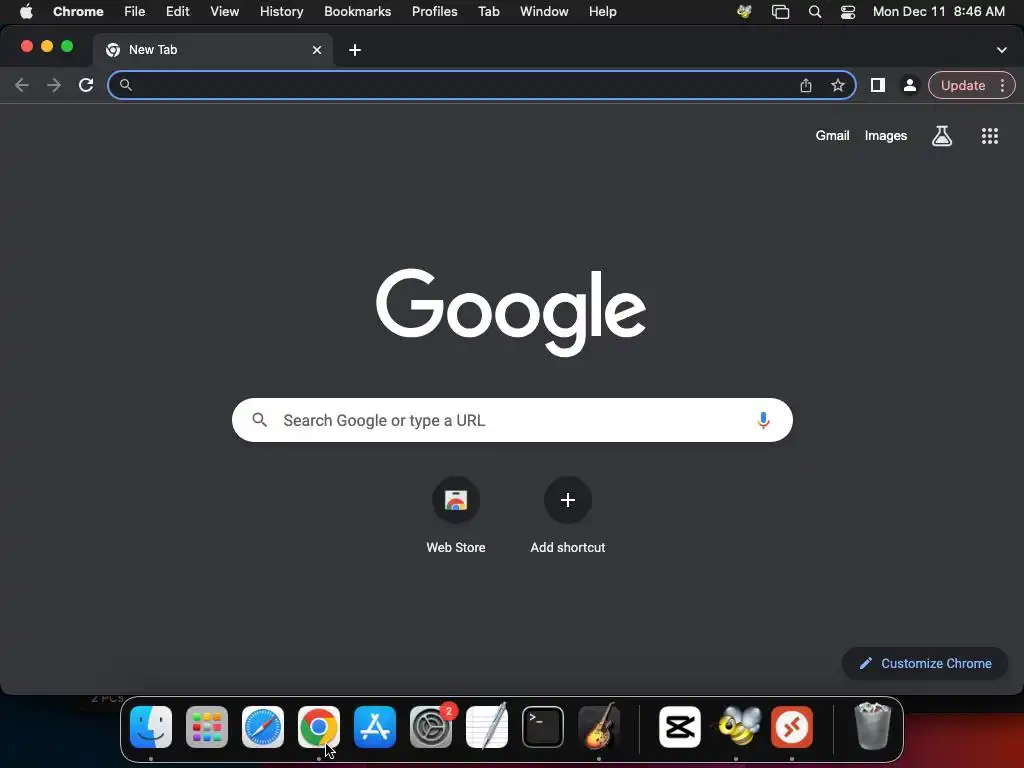Reload the current page
The image size is (1024, 768).
tap(86, 86)
